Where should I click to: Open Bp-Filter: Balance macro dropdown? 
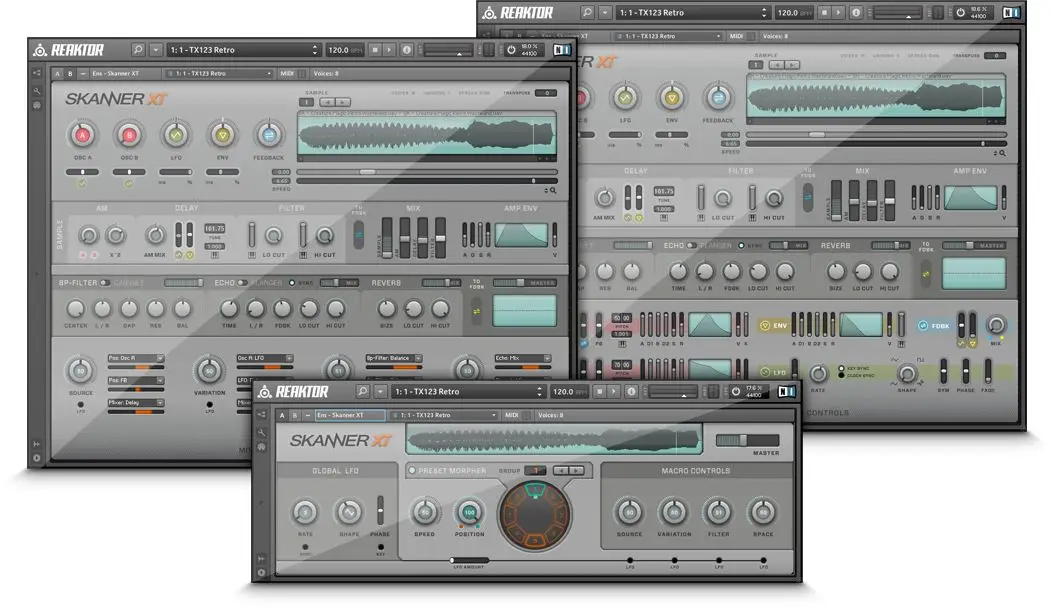tap(393, 358)
